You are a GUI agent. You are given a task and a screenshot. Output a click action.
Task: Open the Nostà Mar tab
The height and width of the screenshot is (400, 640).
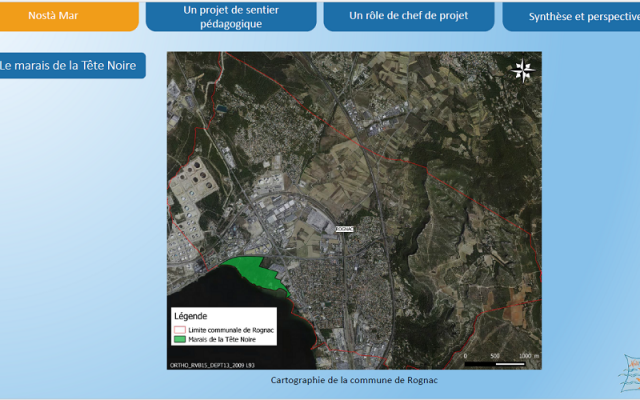pyautogui.click(x=69, y=16)
